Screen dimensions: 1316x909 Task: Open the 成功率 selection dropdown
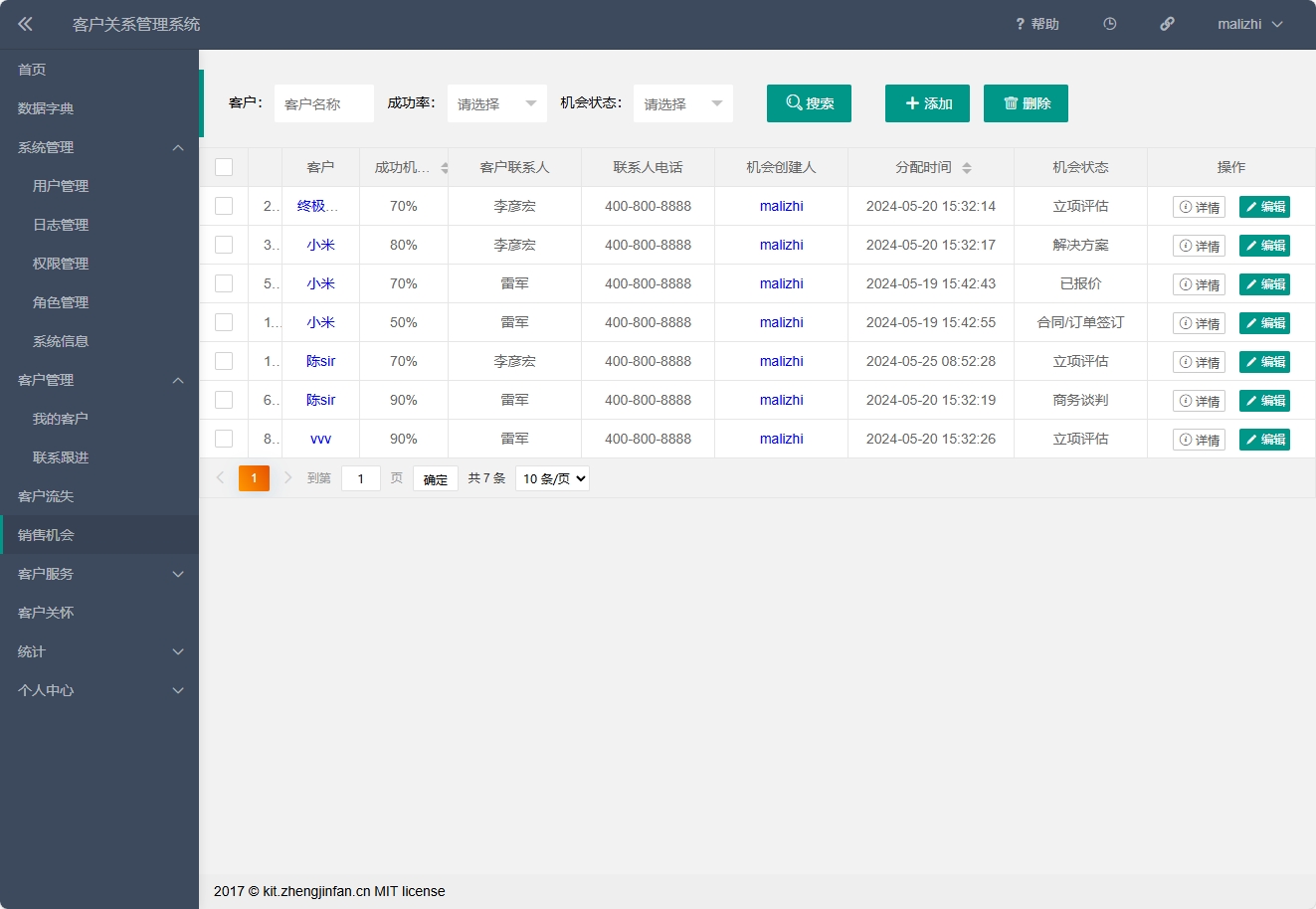(496, 102)
